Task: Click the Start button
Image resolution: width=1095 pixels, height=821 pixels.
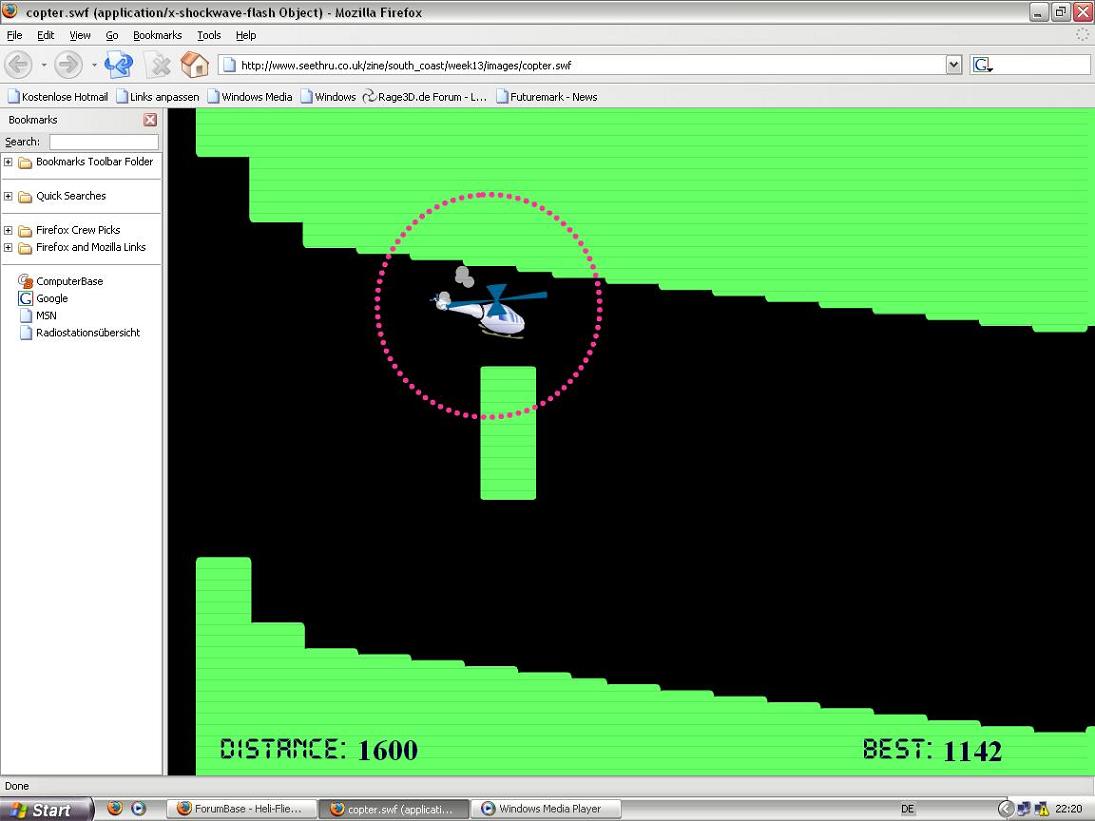Action: tap(46, 809)
